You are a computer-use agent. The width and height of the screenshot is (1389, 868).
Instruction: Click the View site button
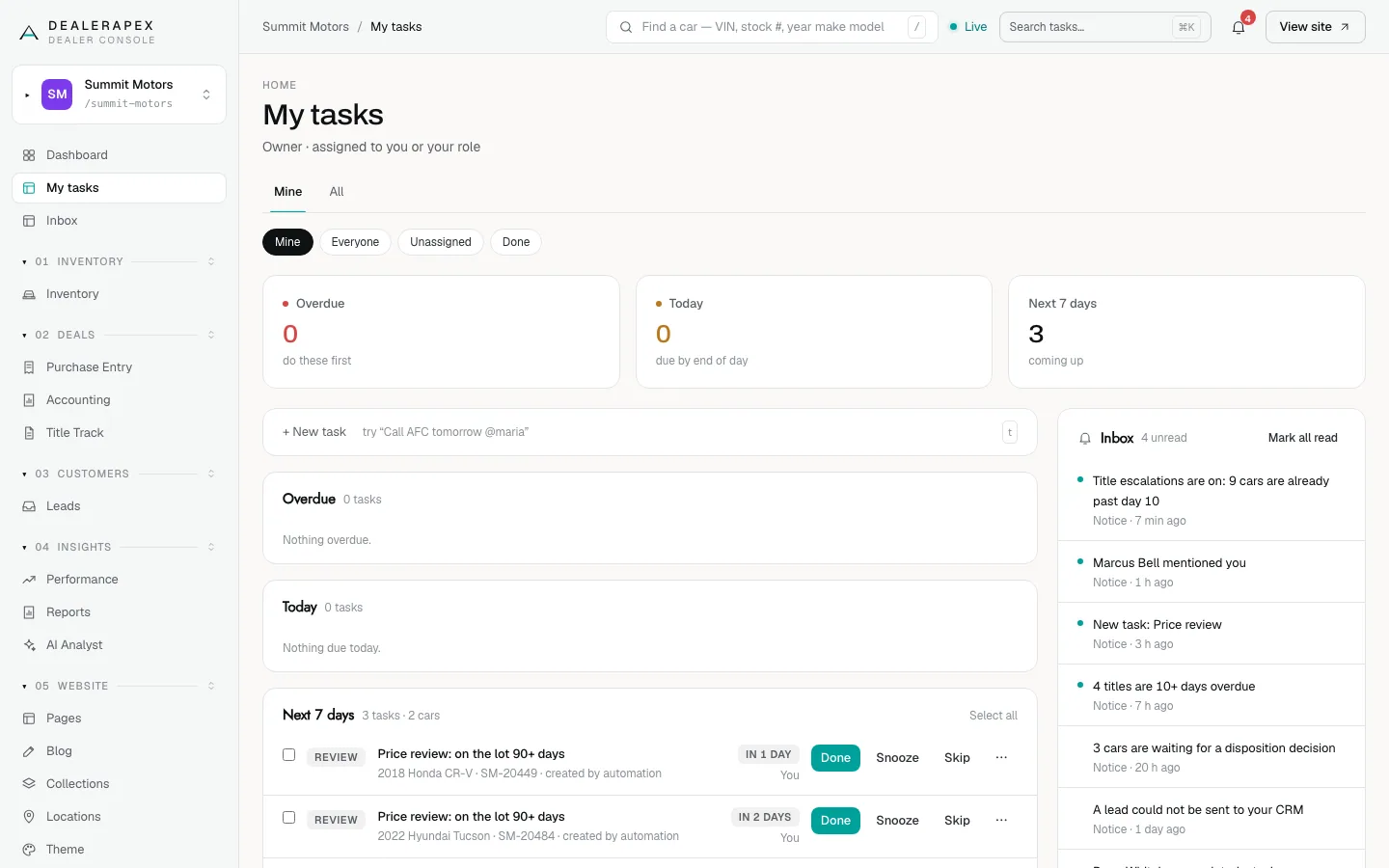(x=1315, y=27)
